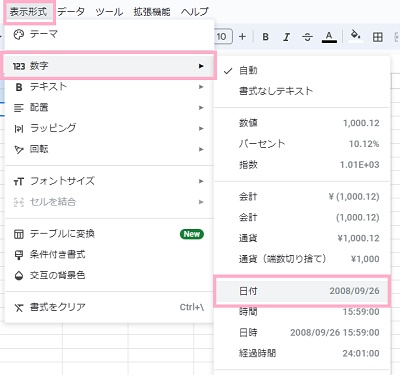
Task: Select the checked 自動 format option
Action: click(x=302, y=71)
